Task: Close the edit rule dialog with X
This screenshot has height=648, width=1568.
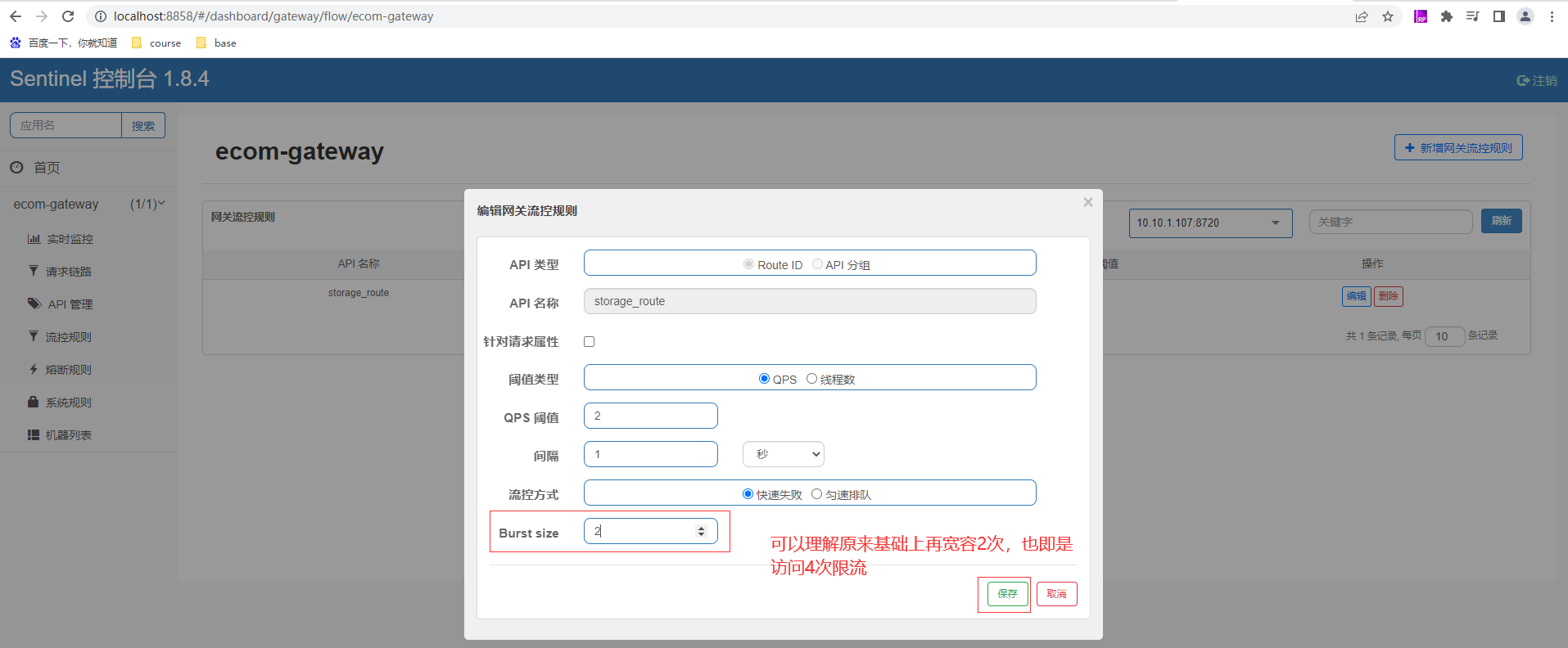Action: pos(1087,202)
